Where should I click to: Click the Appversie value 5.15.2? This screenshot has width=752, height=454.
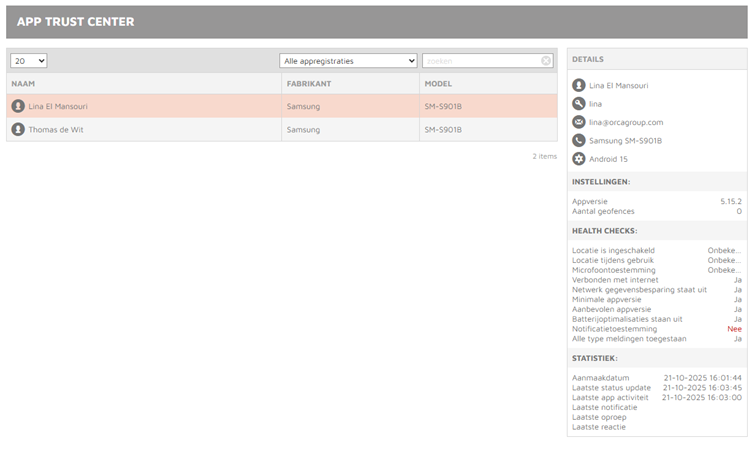click(x=731, y=201)
